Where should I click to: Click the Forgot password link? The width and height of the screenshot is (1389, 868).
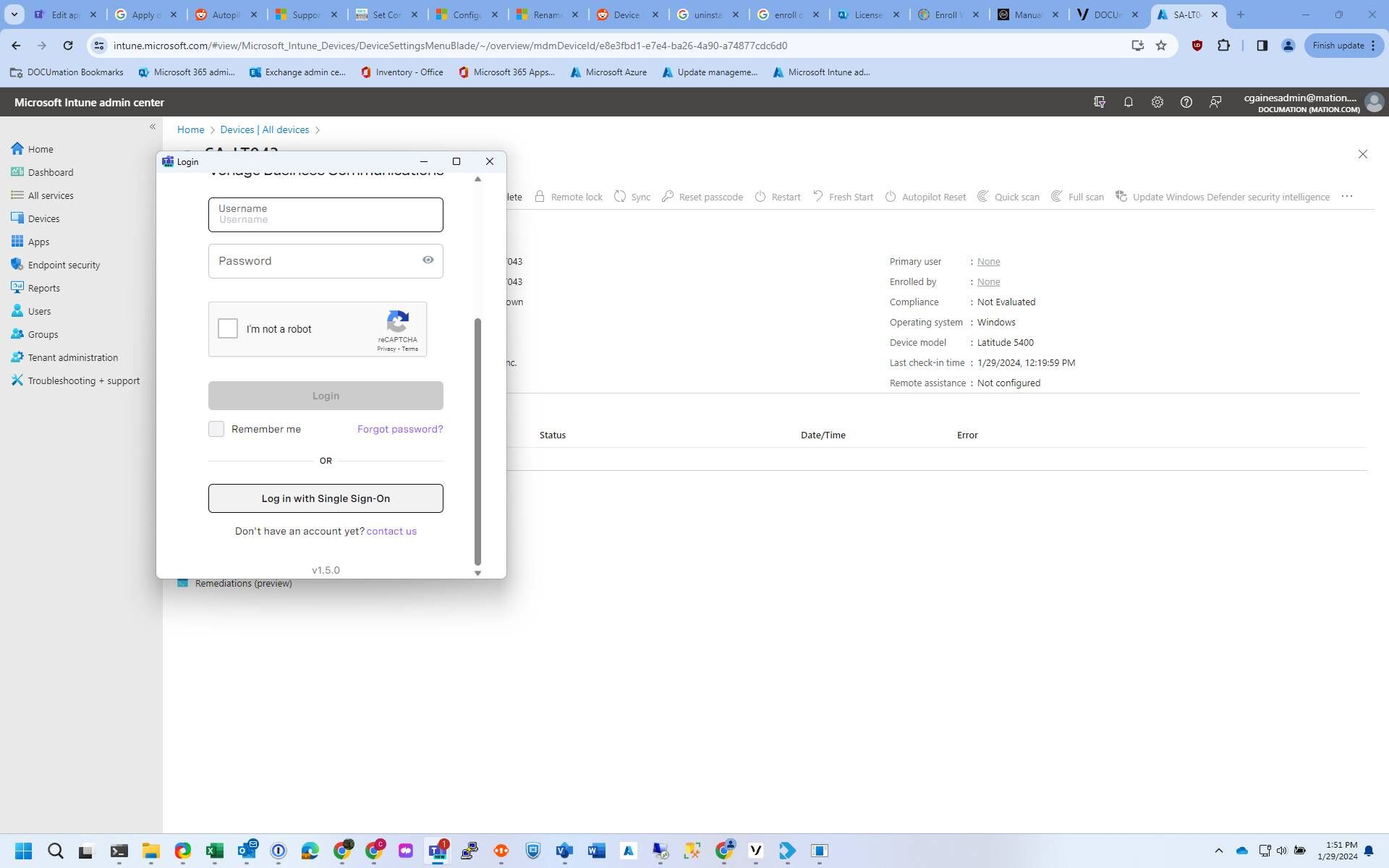coord(400,429)
